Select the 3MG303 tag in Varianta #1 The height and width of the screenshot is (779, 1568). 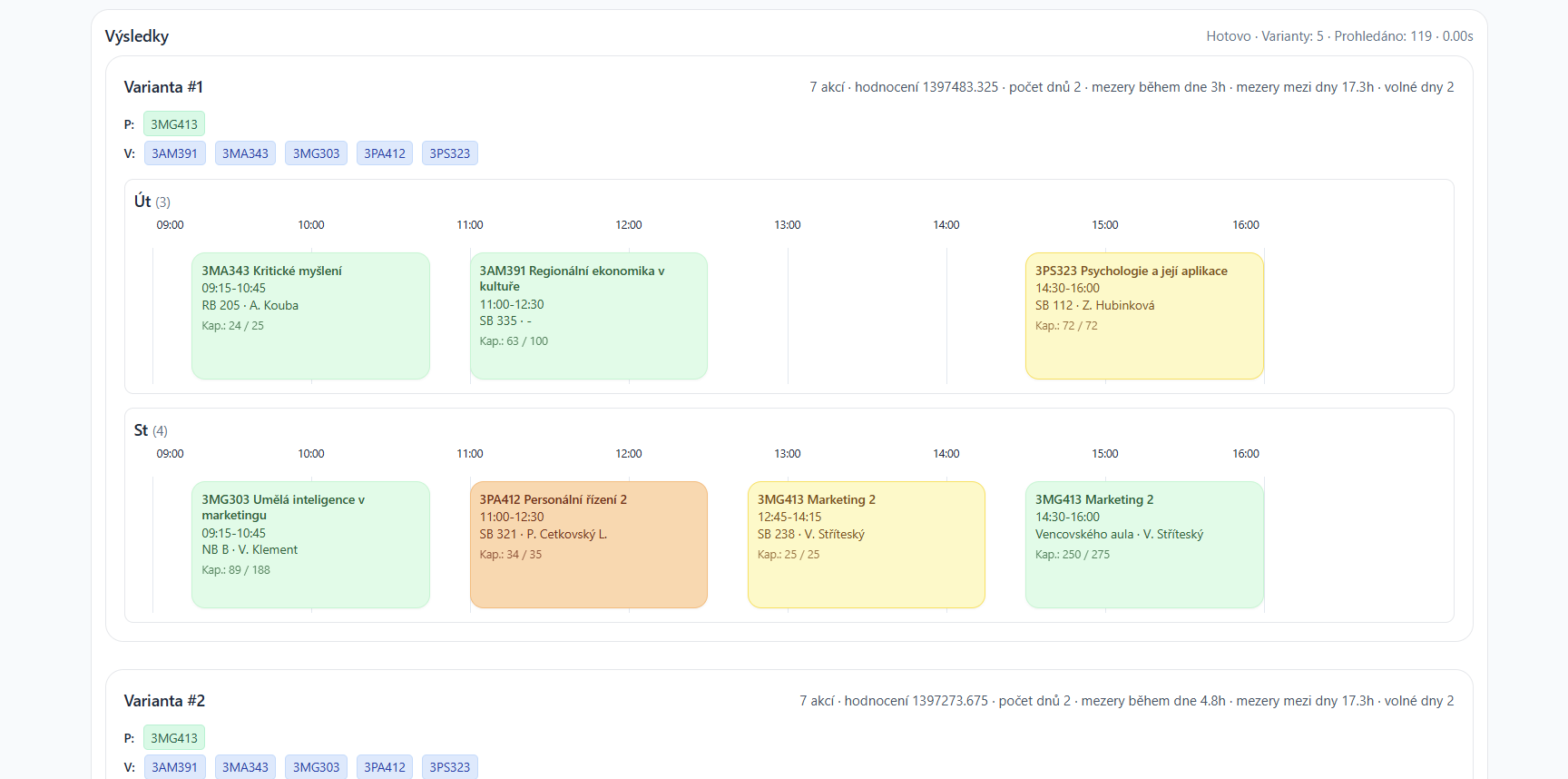pos(316,153)
